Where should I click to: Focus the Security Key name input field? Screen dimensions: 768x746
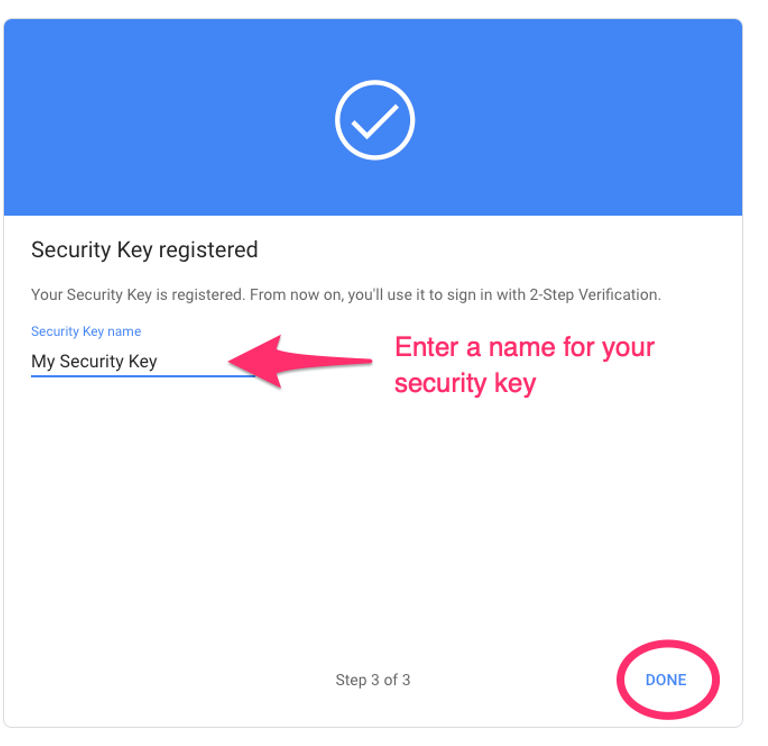tap(140, 361)
